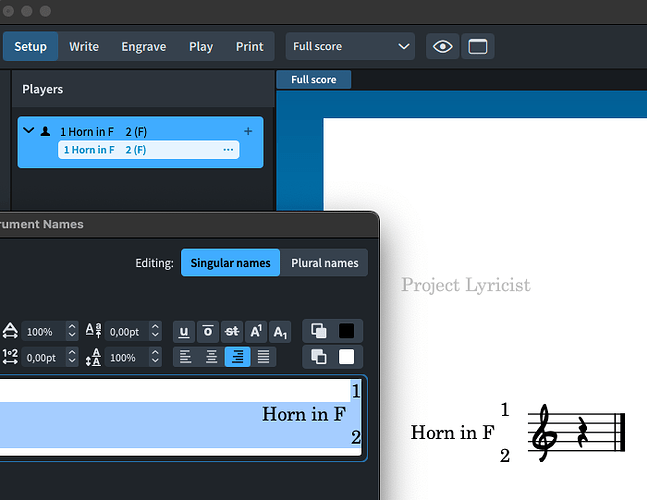Click Project Lyricist text in score
The image size is (647, 500).
click(x=466, y=285)
